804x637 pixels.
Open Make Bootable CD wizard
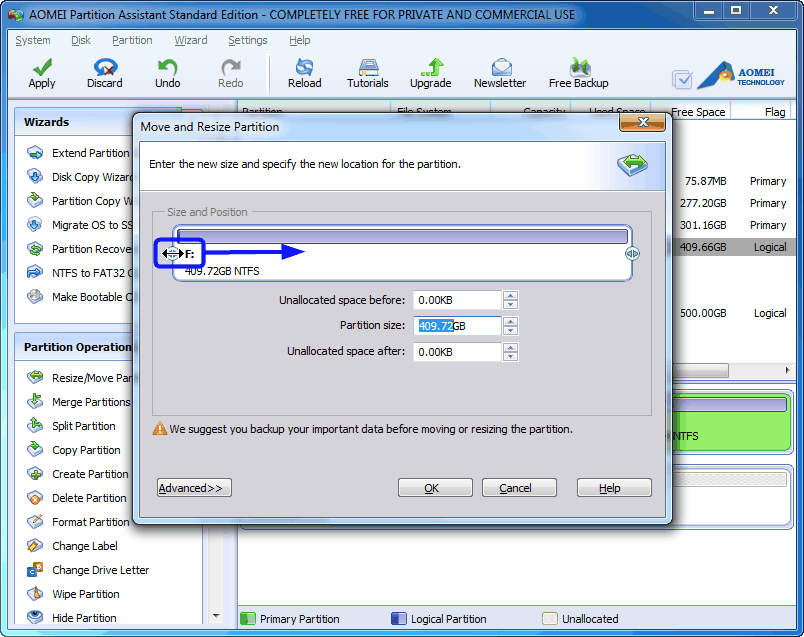pyautogui.click(x=92, y=297)
